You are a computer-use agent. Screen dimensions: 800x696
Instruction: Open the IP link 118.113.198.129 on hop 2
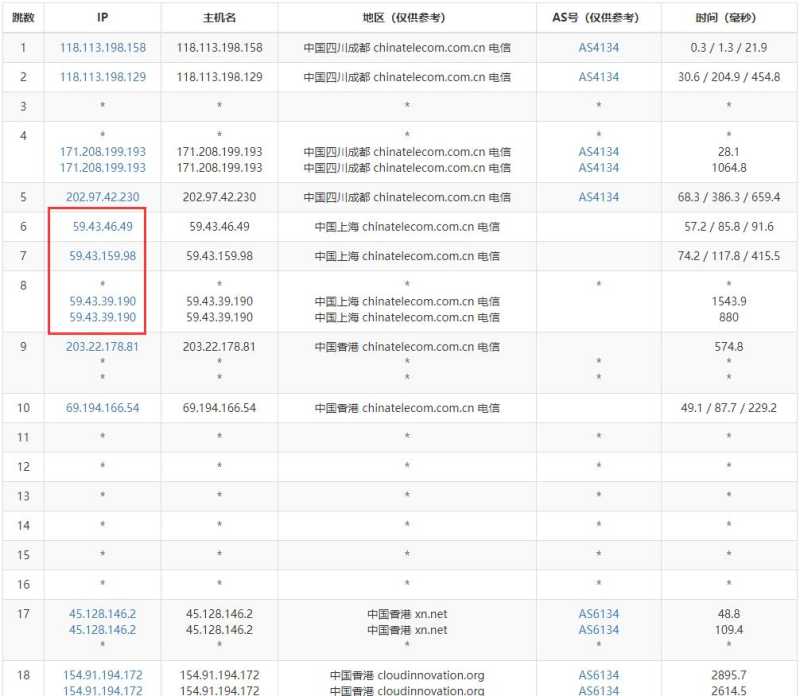tap(102, 77)
